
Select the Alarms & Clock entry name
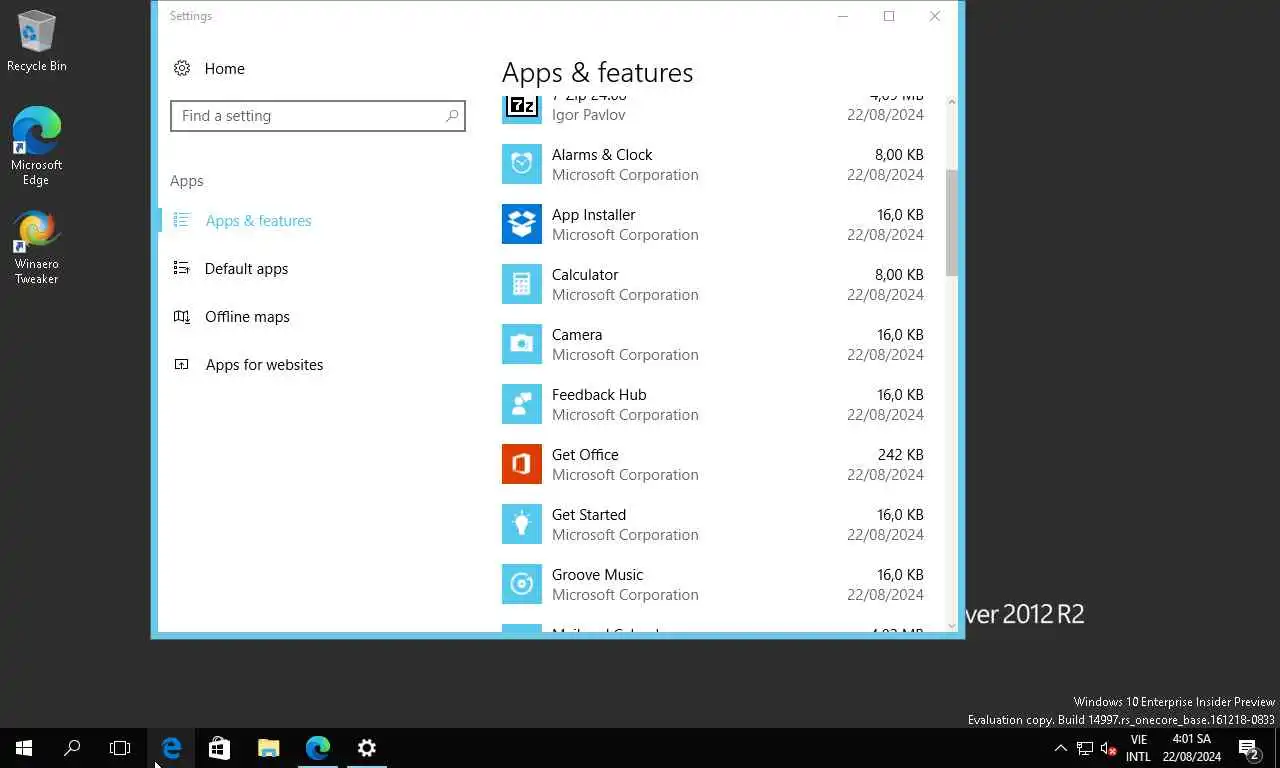tap(602, 154)
